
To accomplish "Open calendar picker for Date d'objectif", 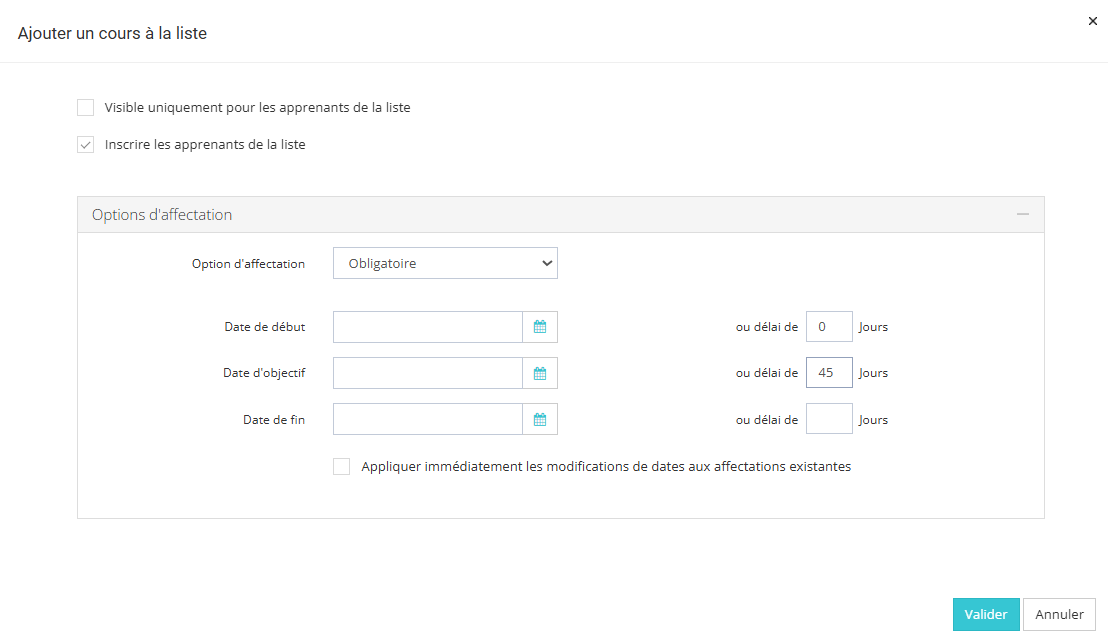I will pos(540,373).
